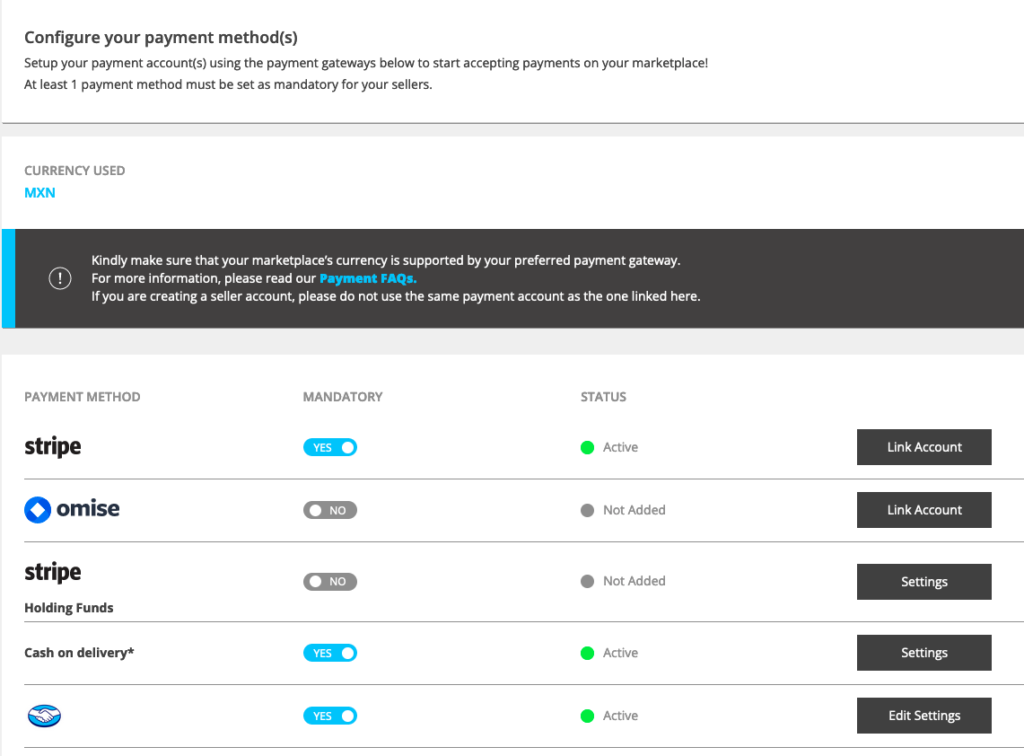The height and width of the screenshot is (756, 1024).
Task: Open Settings for Stripe Holding Funds
Action: click(923, 581)
